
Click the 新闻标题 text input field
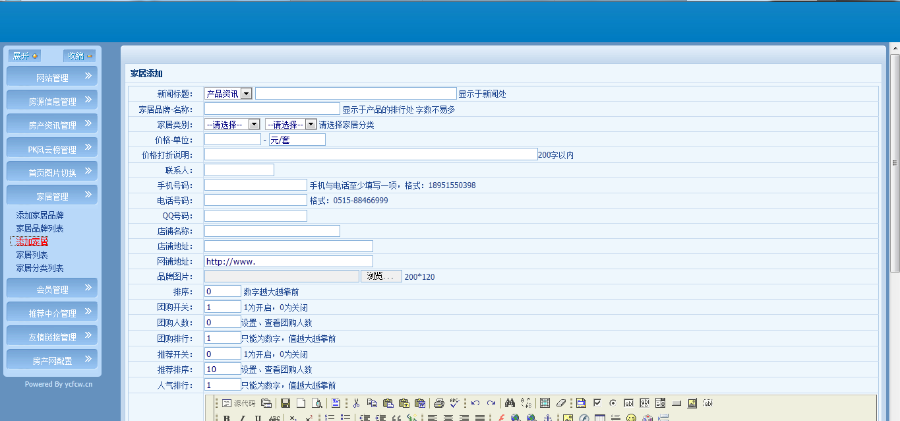pos(355,93)
